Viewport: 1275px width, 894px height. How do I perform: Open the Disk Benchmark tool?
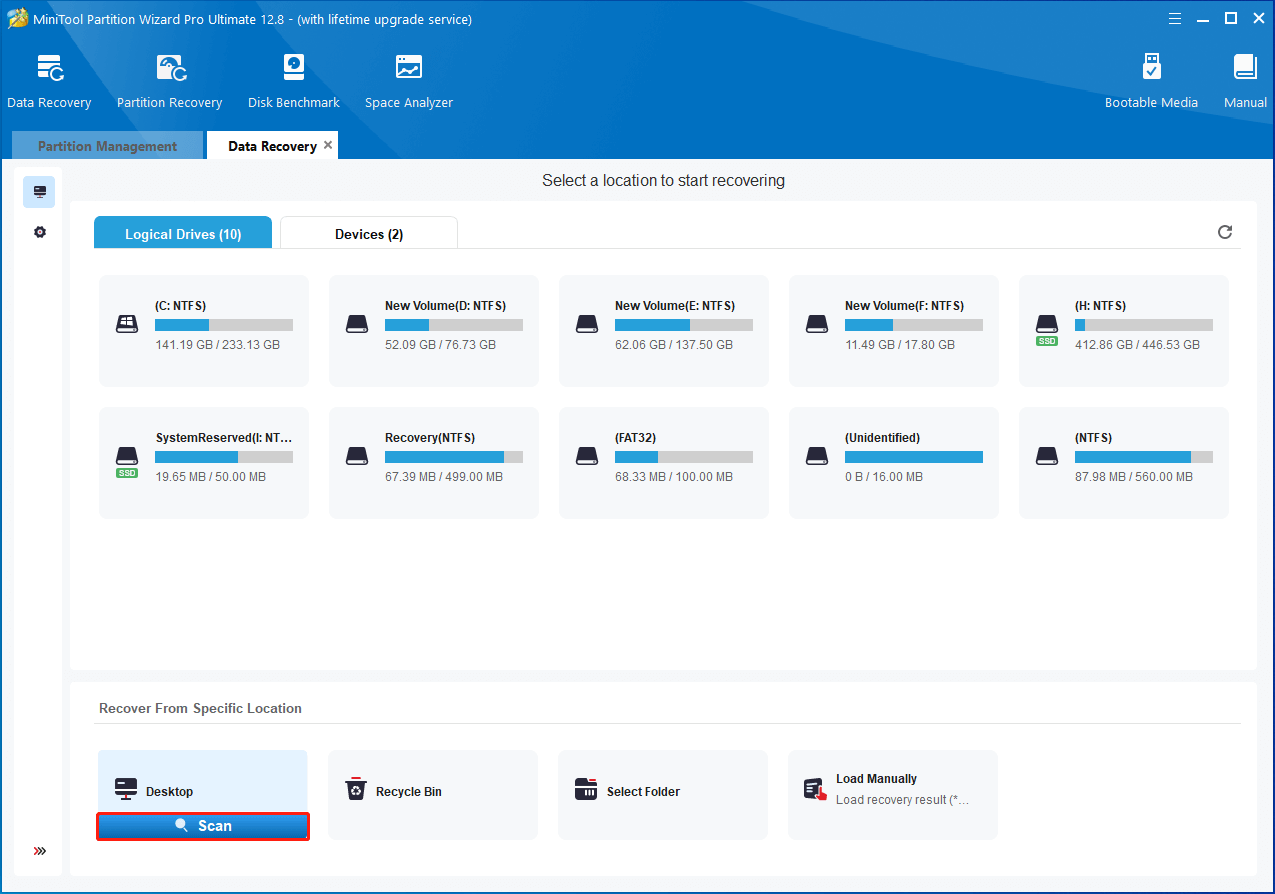pos(293,81)
